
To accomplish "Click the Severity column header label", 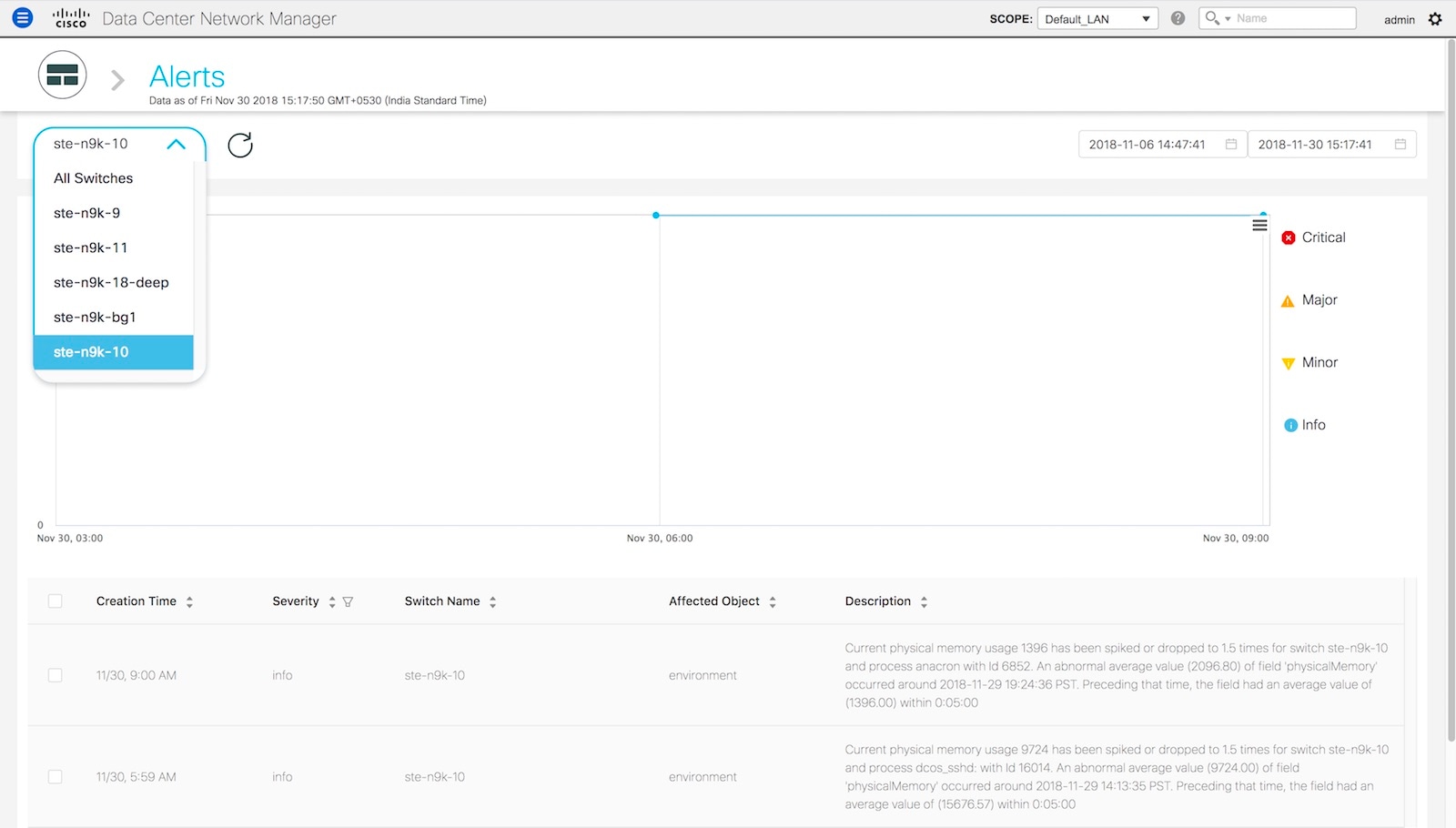I will pos(296,601).
